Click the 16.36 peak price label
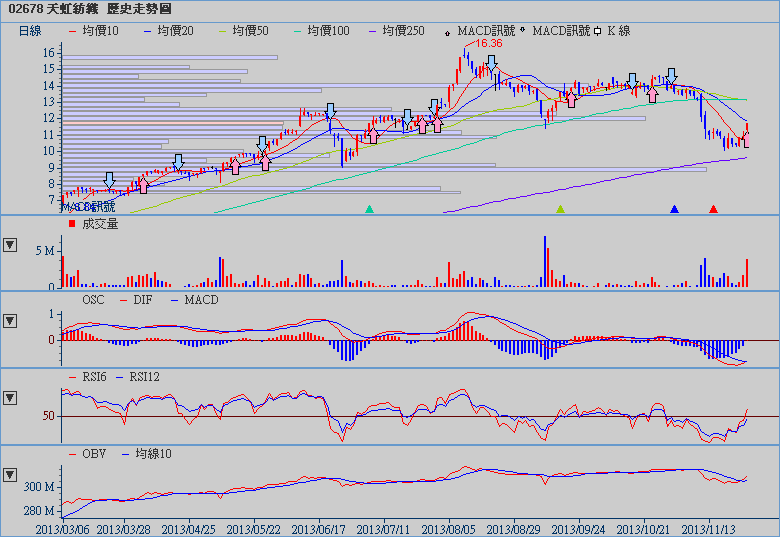The height and width of the screenshot is (537, 780). (x=489, y=44)
